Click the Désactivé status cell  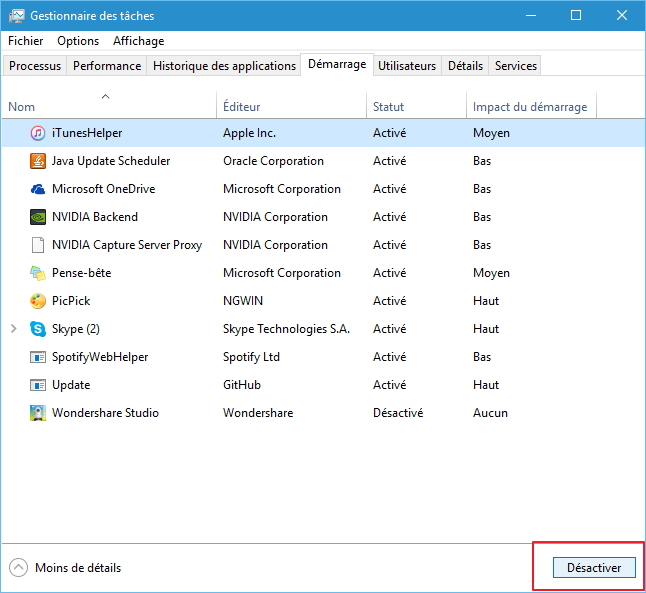pyautogui.click(x=398, y=413)
